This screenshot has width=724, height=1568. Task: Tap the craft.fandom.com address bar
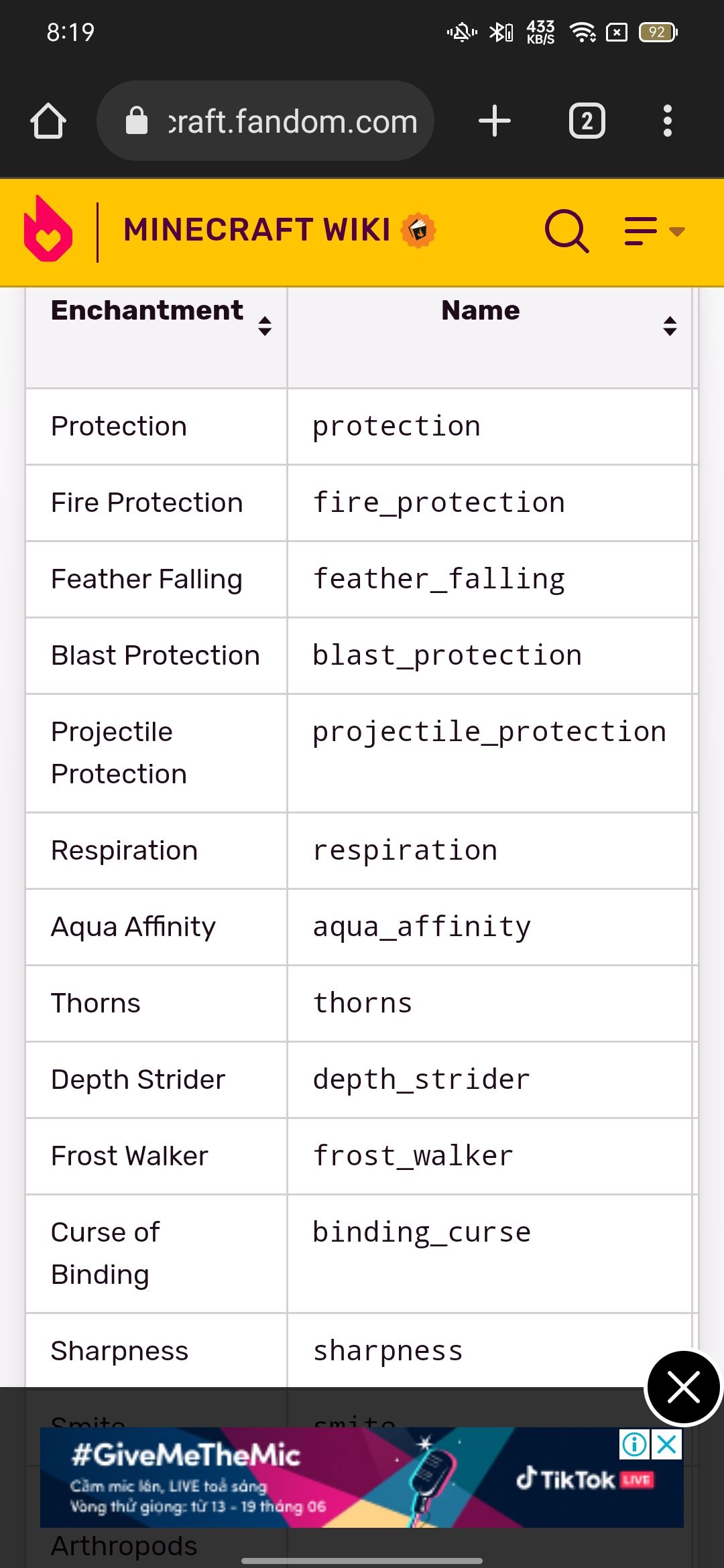tap(292, 121)
